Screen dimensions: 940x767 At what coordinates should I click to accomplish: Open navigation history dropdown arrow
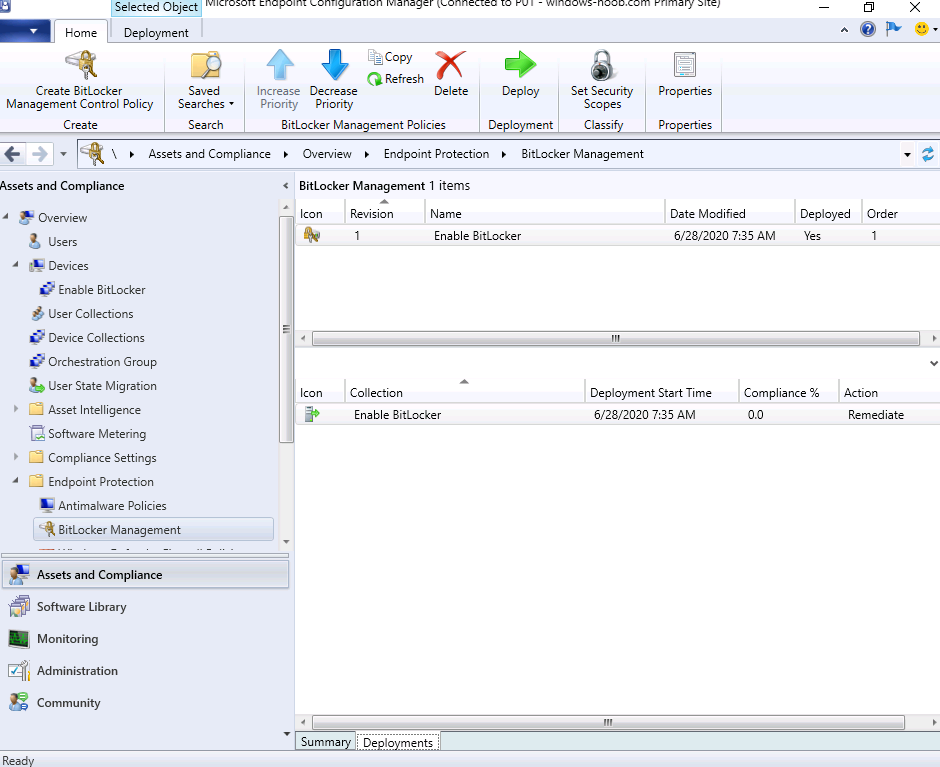(x=64, y=155)
